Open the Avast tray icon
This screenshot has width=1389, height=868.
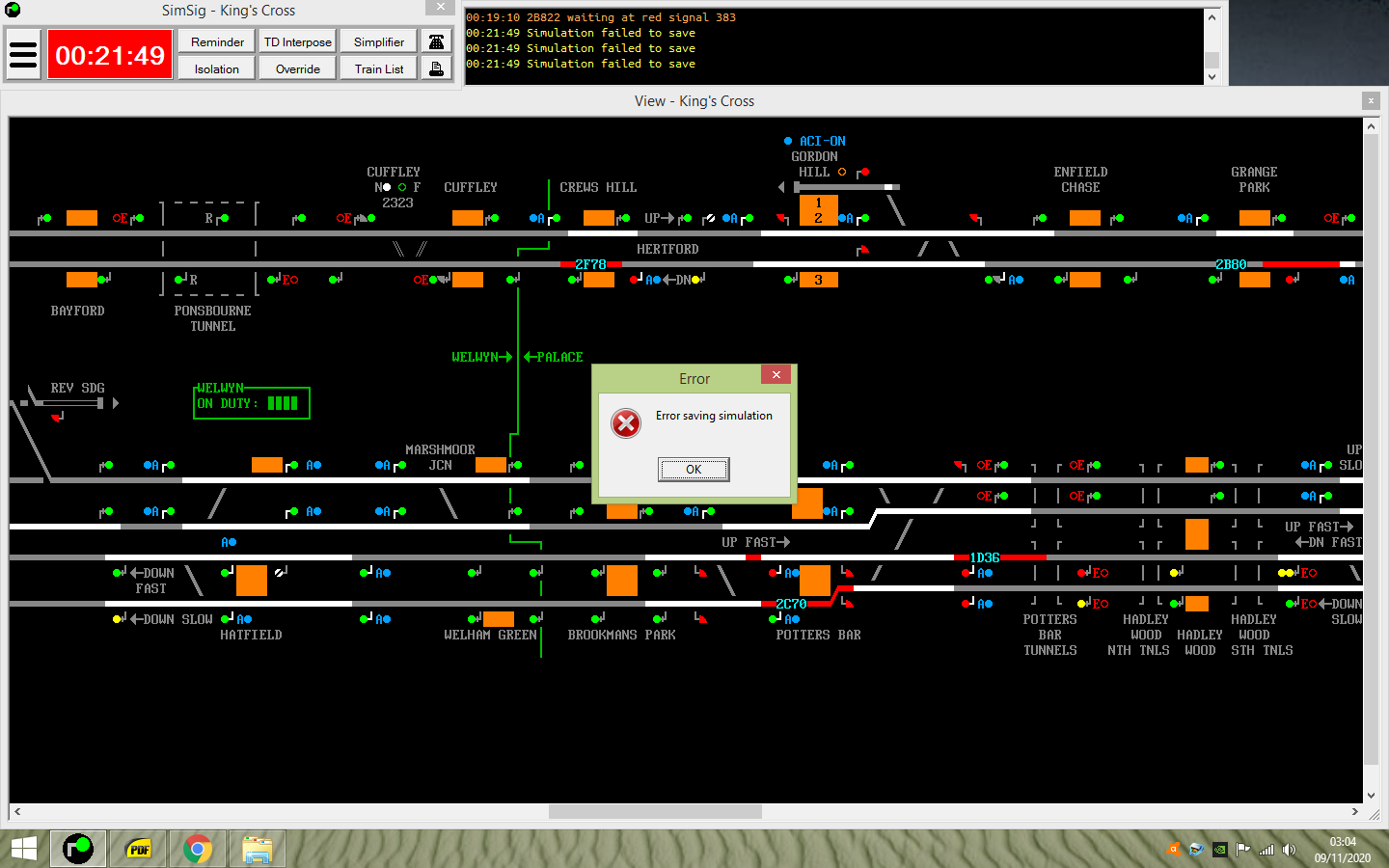[x=1174, y=850]
